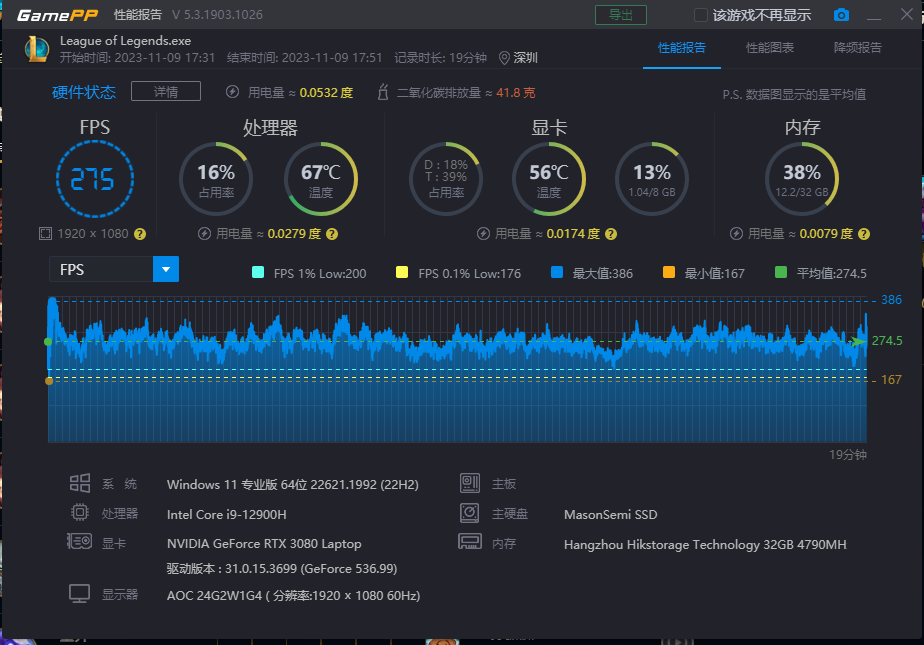Click the GPU D:18% T:39% usage gauge

pos(446,179)
